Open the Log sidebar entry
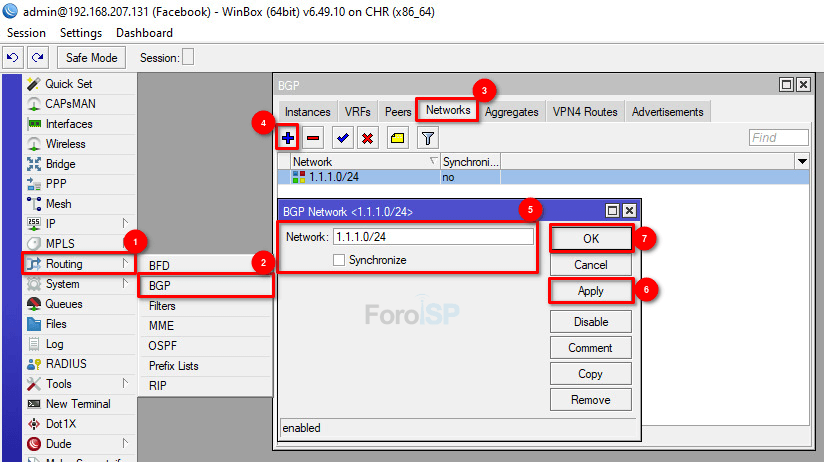824x462 pixels. click(x=54, y=344)
